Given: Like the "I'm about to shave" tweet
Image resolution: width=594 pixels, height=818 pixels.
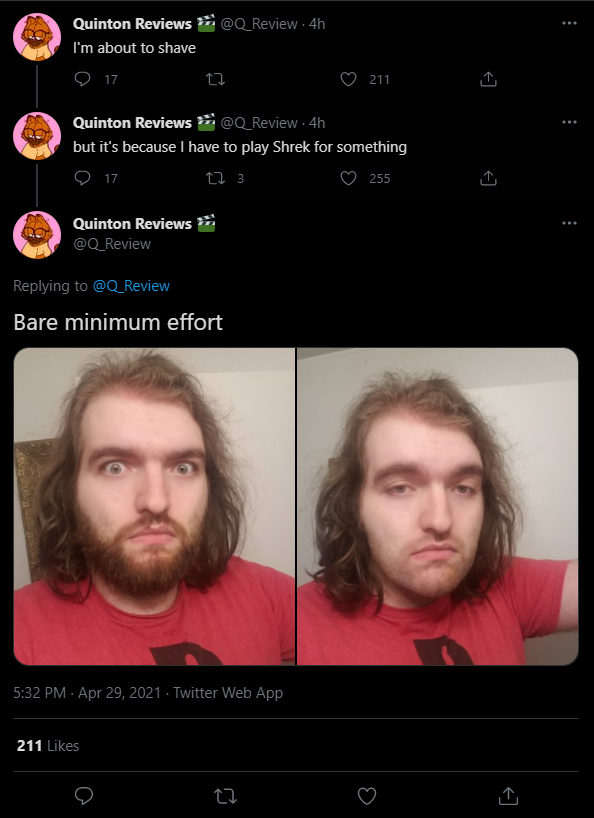Looking at the screenshot, I should [348, 79].
